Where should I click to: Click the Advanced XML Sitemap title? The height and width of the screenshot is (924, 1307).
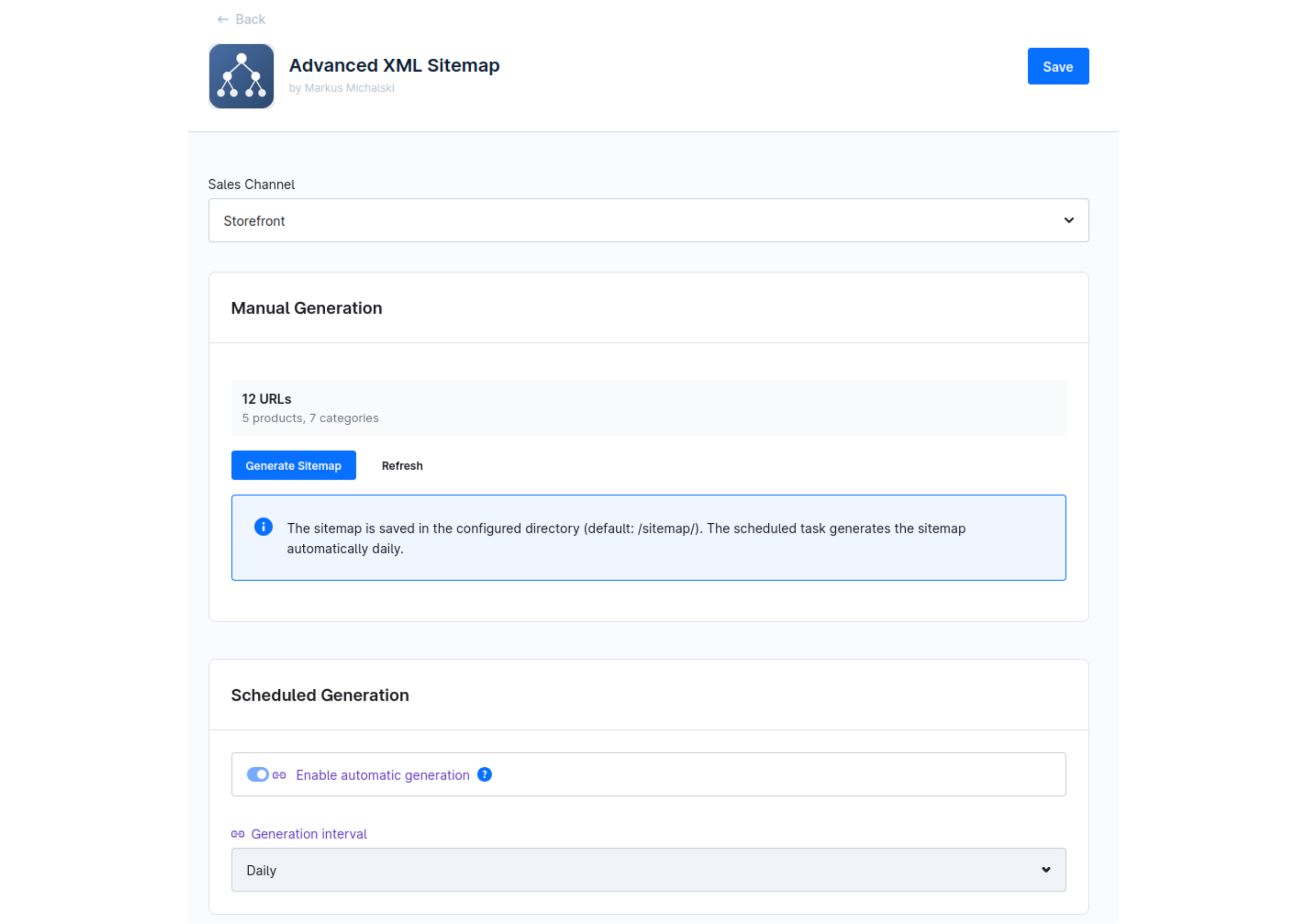pos(394,65)
